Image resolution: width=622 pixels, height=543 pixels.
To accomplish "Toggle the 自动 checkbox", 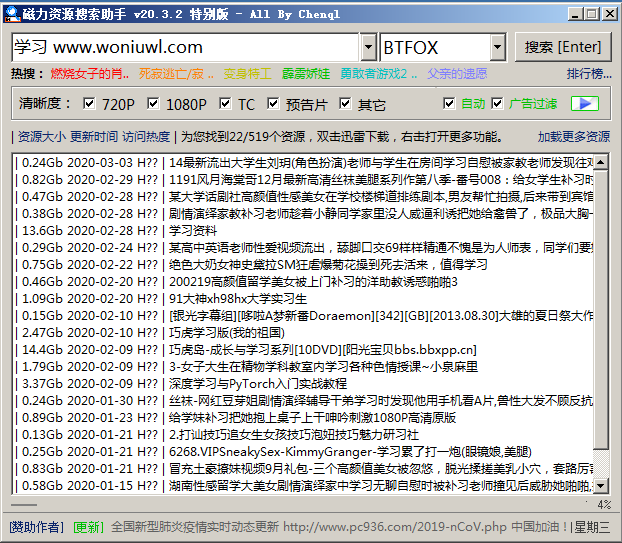I will [x=449, y=104].
